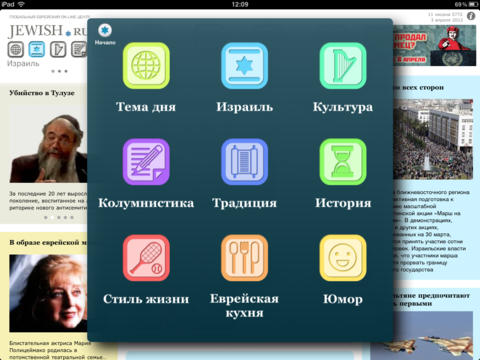The height and width of the screenshot is (360, 480).
Task: Select the highlighted Israel toolbar icon under logo
Action: coord(37,49)
